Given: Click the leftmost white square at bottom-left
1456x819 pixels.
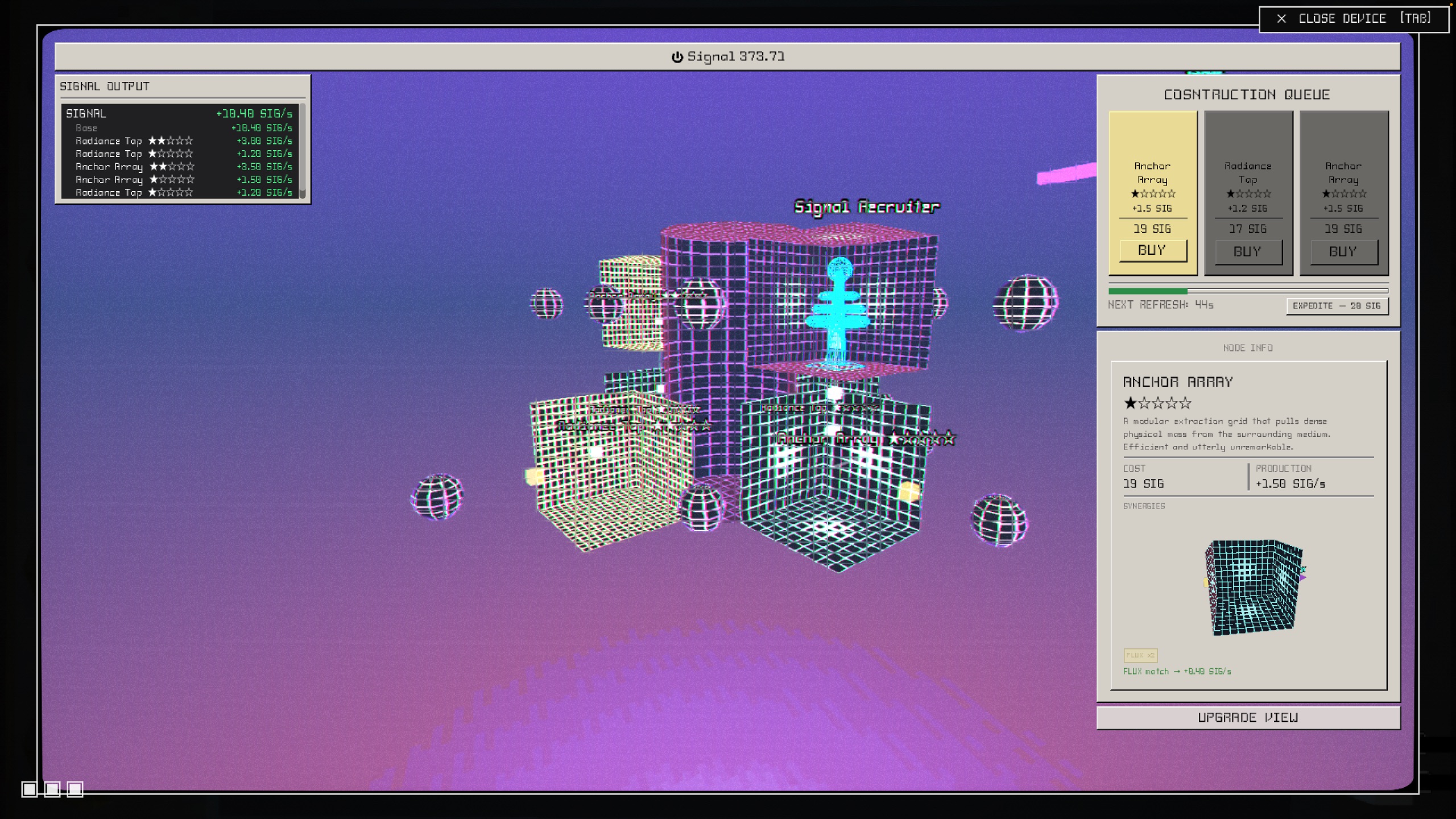Looking at the screenshot, I should pos(30,789).
